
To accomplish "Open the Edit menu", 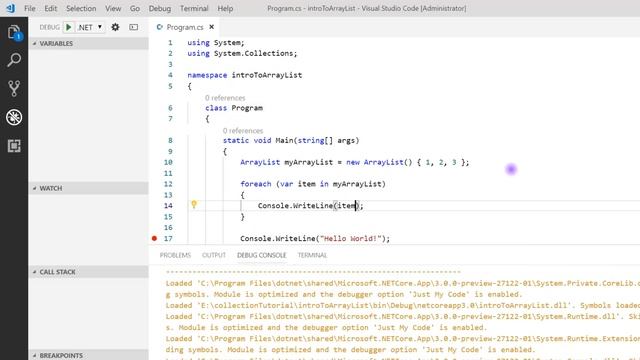I will pyautogui.click(x=51, y=8).
